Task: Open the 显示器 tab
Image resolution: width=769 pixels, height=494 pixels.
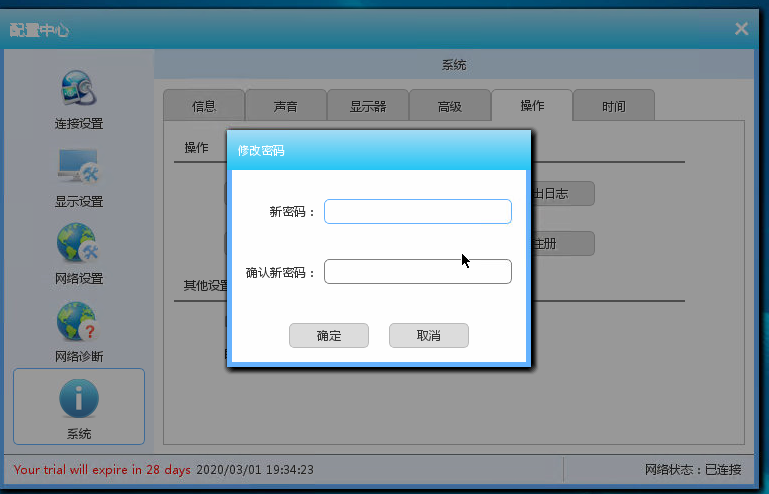Action: coord(368,106)
